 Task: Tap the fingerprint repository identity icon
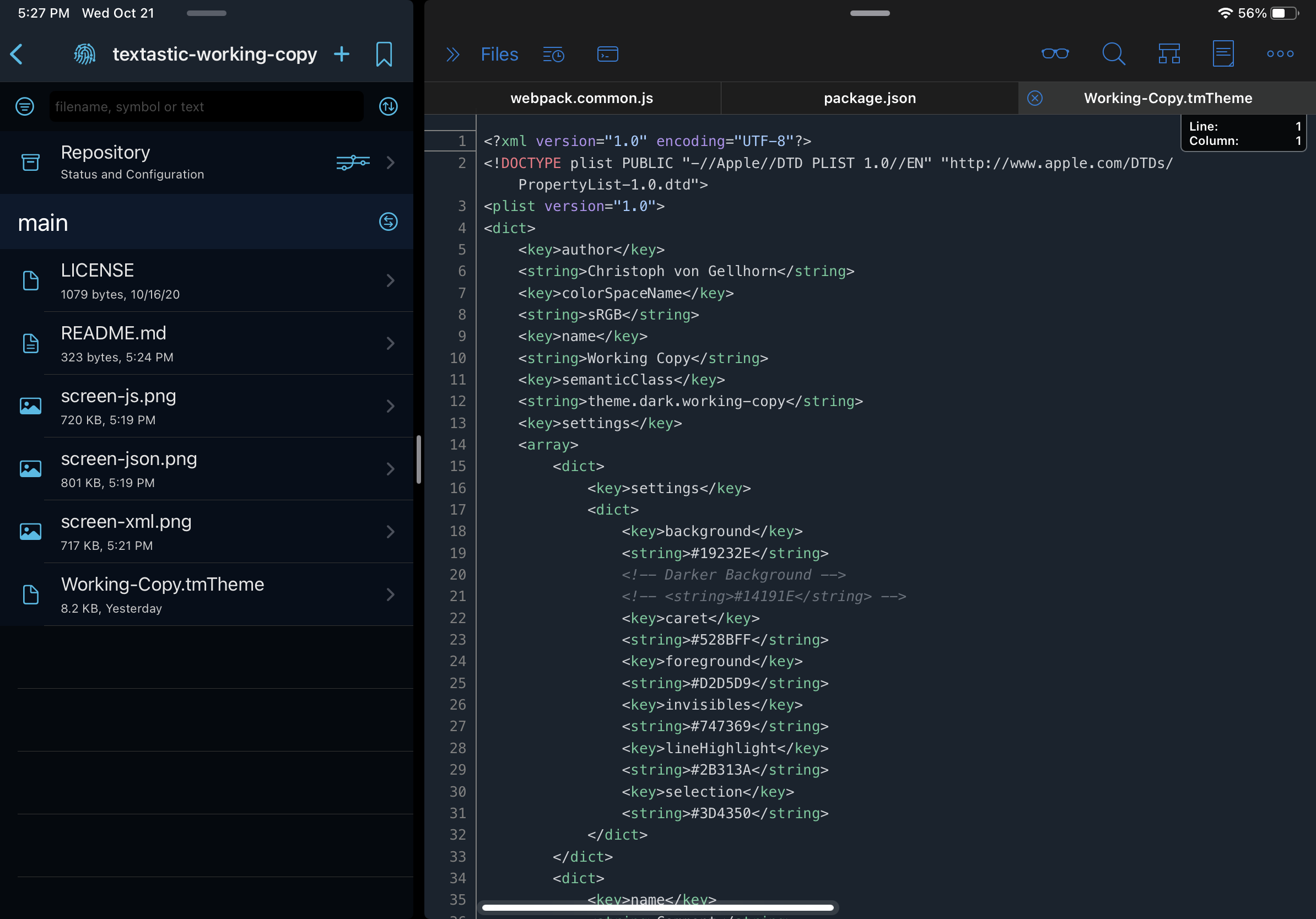click(x=85, y=55)
